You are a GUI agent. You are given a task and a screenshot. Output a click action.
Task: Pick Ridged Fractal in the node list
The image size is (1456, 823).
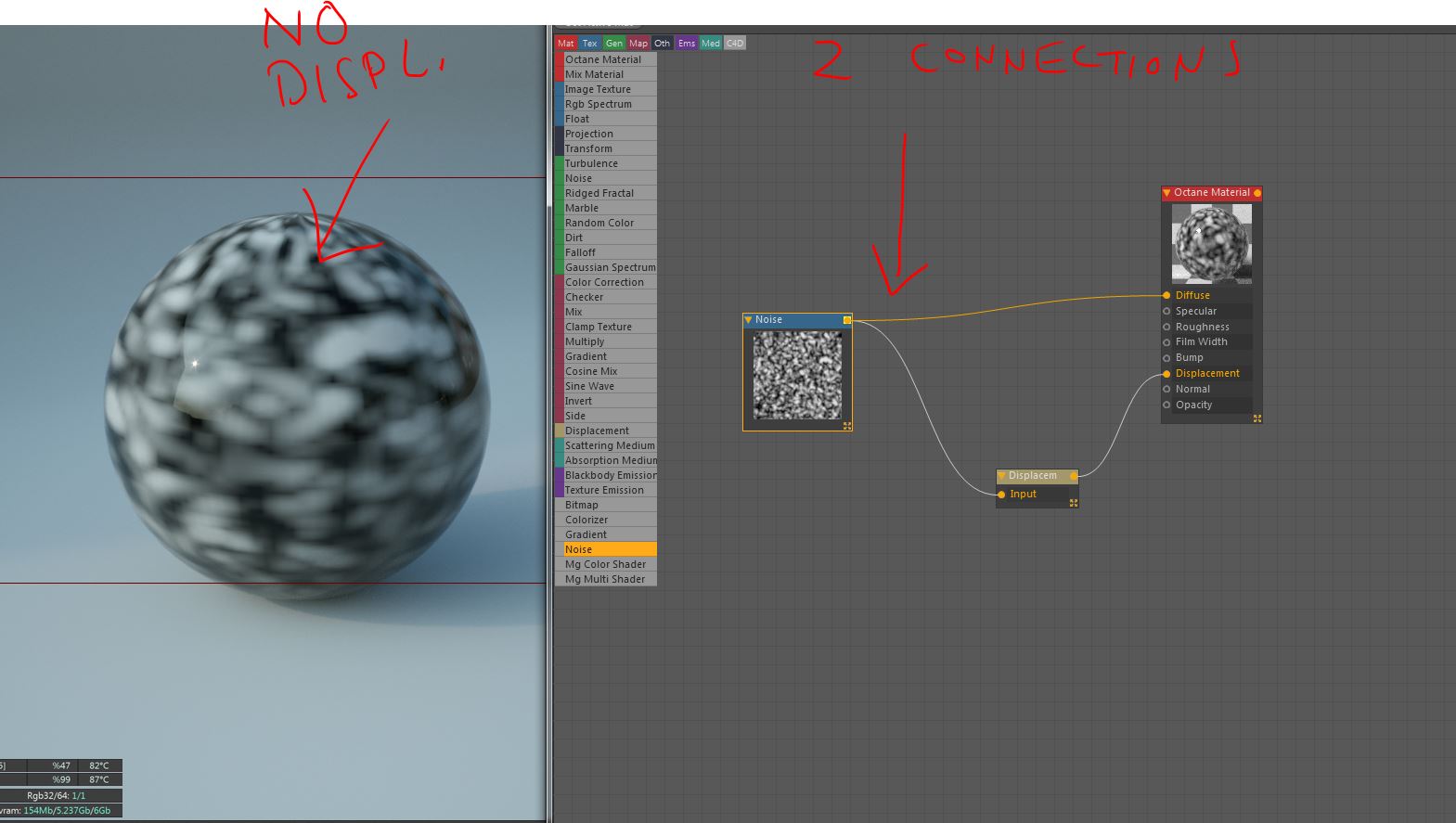tap(606, 193)
